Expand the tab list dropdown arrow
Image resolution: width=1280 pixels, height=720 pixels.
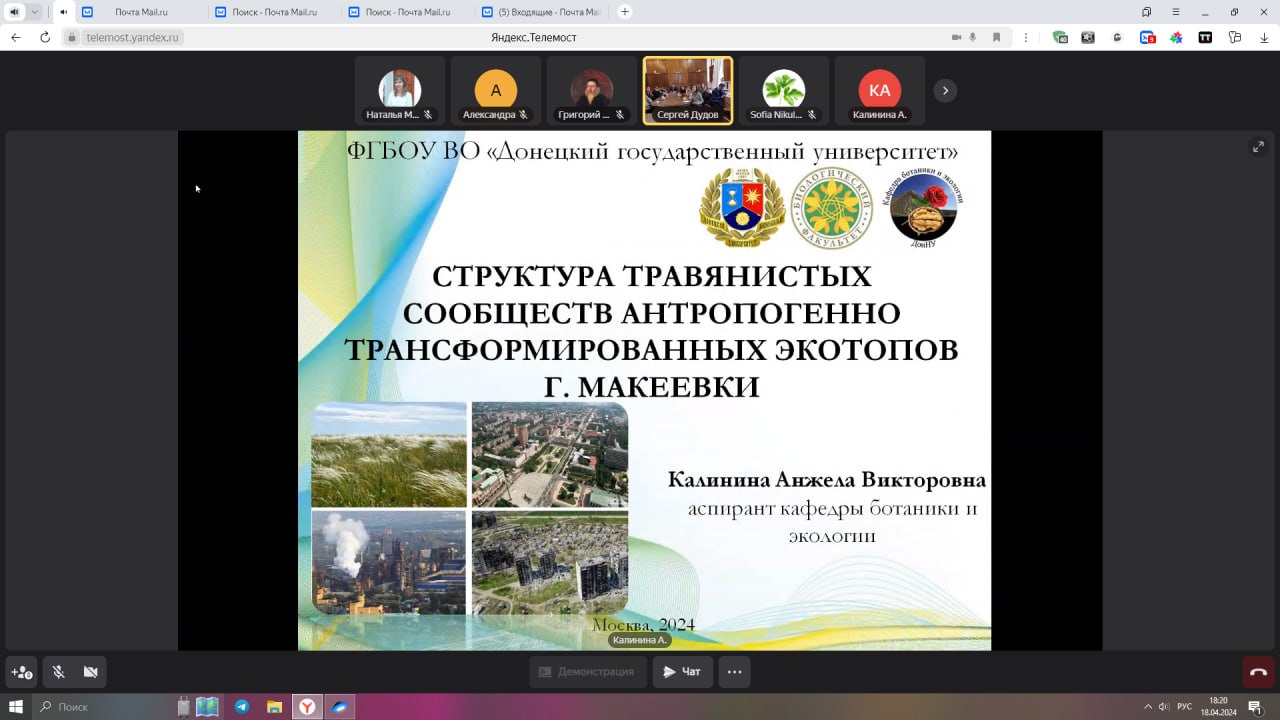click(x=35, y=12)
